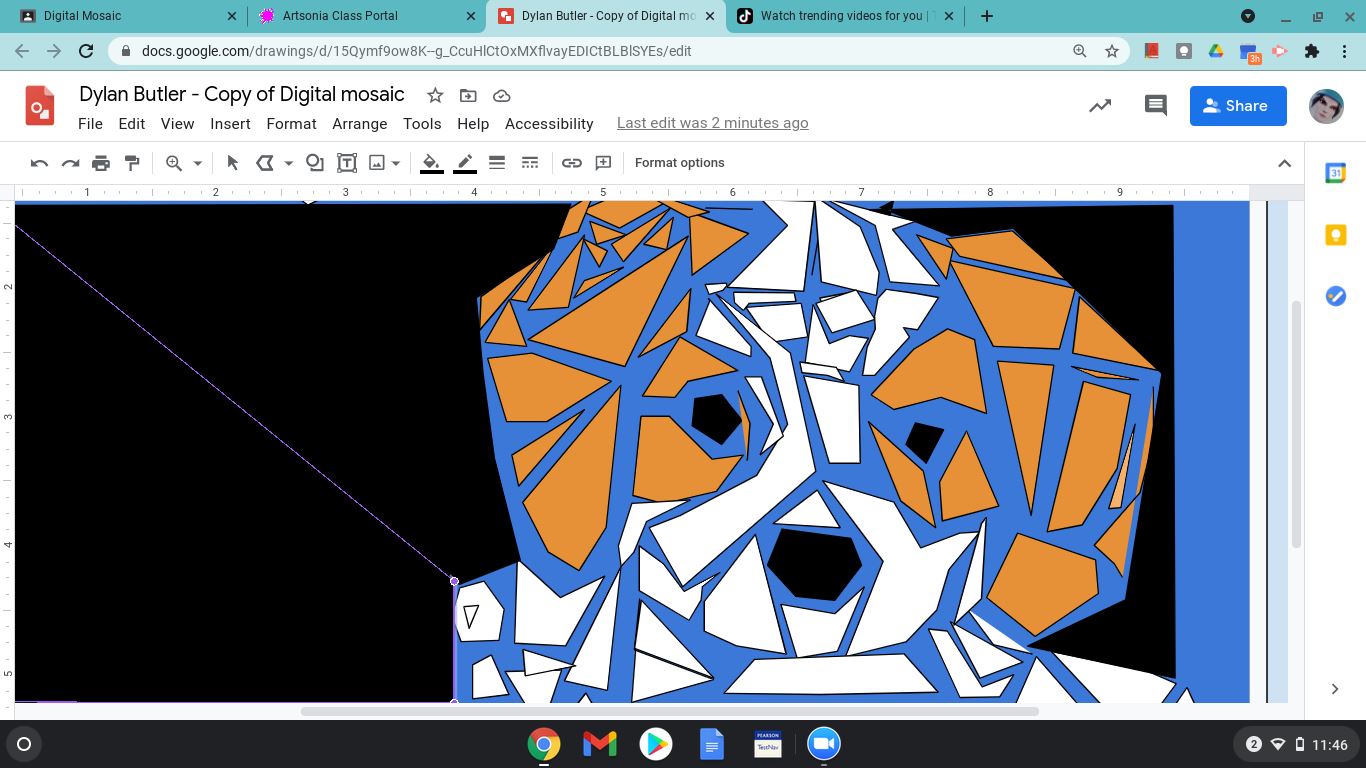The image size is (1366, 768).
Task: Select the Text box tool
Action: 347,163
